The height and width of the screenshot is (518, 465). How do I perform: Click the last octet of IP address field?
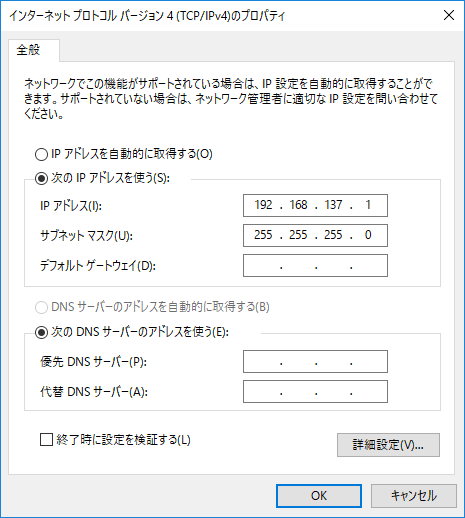[x=368, y=205]
